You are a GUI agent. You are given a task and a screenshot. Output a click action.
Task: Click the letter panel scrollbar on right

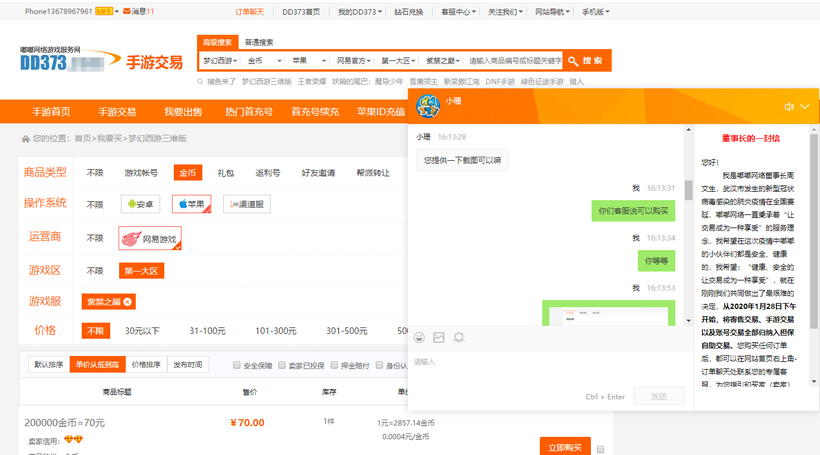[813, 230]
